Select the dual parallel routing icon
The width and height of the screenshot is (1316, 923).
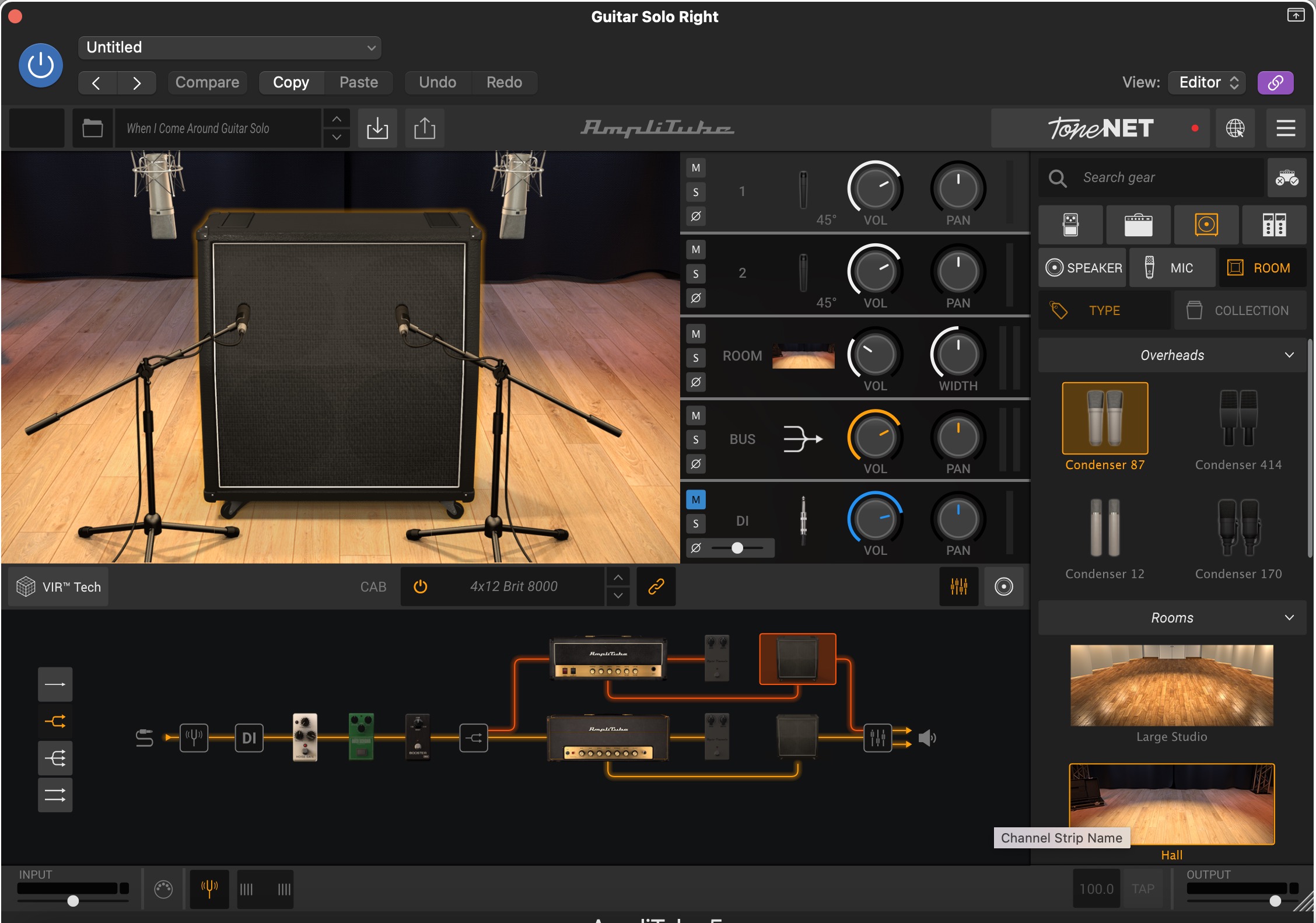tap(55, 795)
